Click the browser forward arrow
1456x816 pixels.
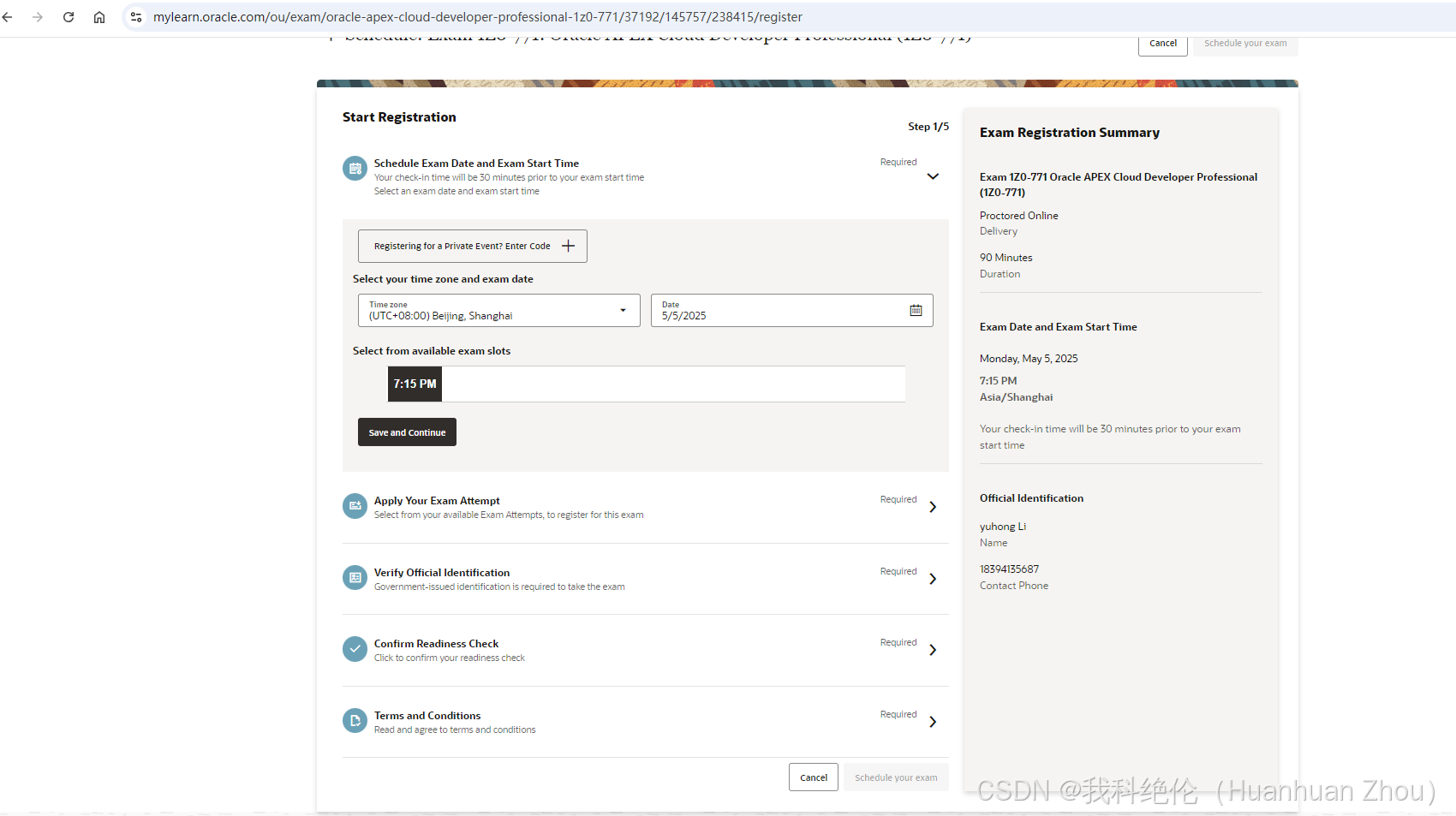(x=38, y=17)
